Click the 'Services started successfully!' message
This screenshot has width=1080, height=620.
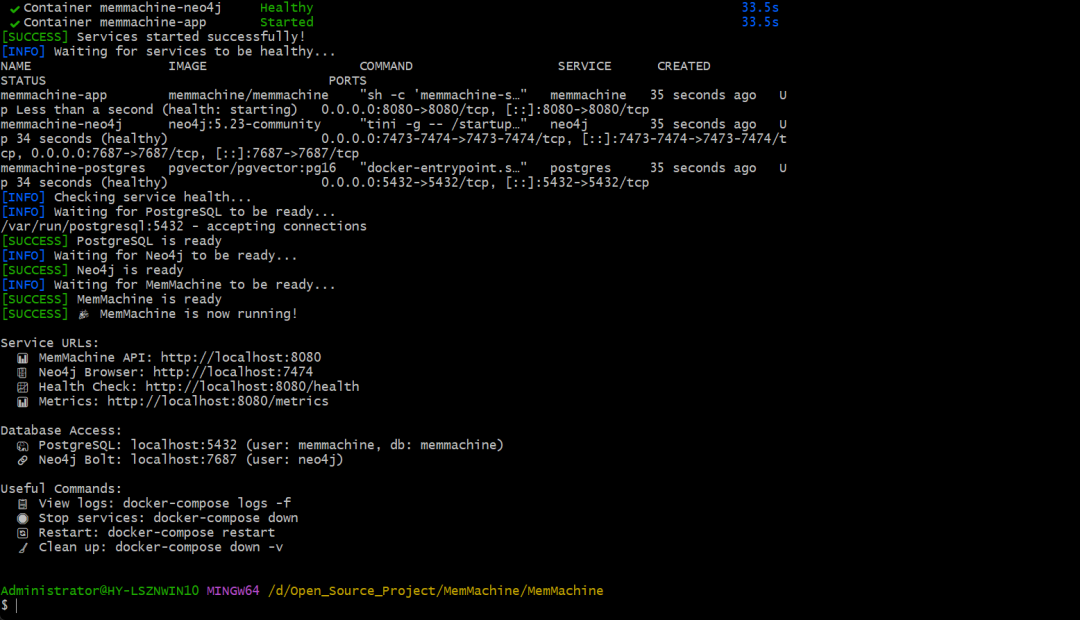point(191,37)
